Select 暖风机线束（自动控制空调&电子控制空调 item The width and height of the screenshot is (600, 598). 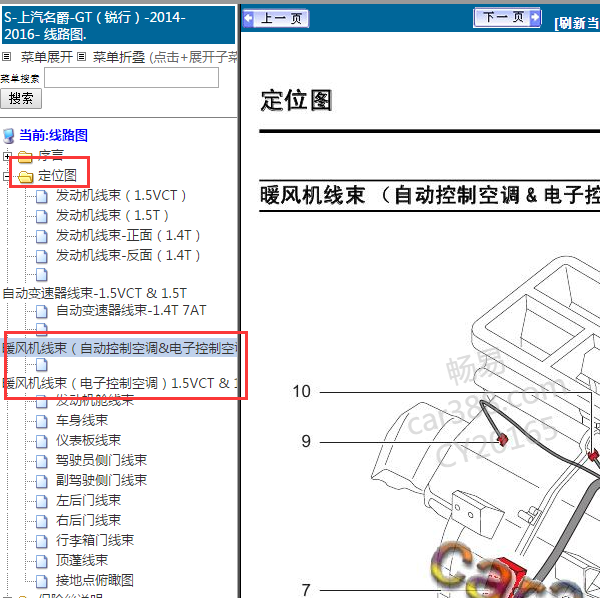[x=120, y=348]
